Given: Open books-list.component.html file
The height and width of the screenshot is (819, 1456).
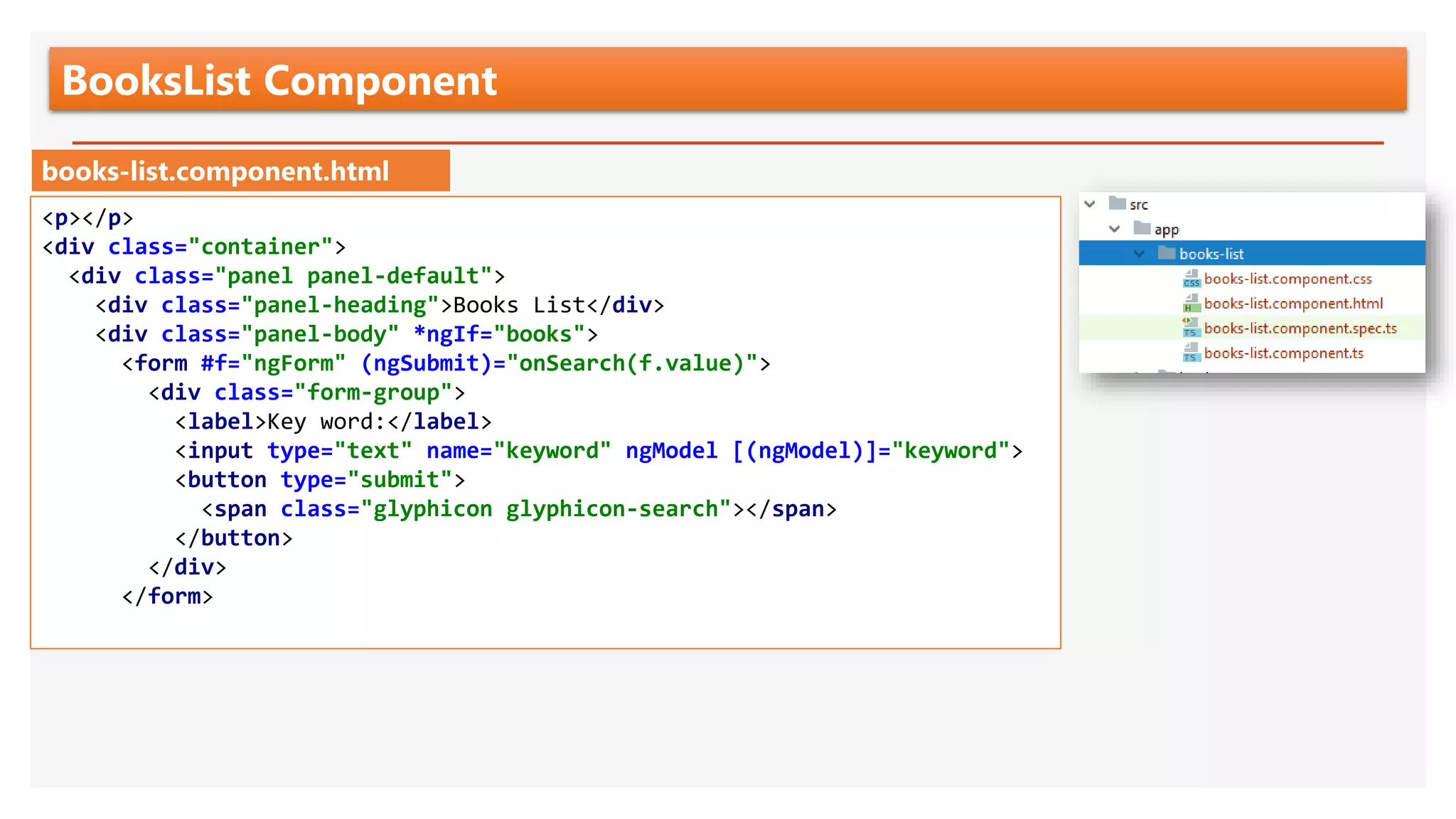Looking at the screenshot, I should coord(1293,304).
